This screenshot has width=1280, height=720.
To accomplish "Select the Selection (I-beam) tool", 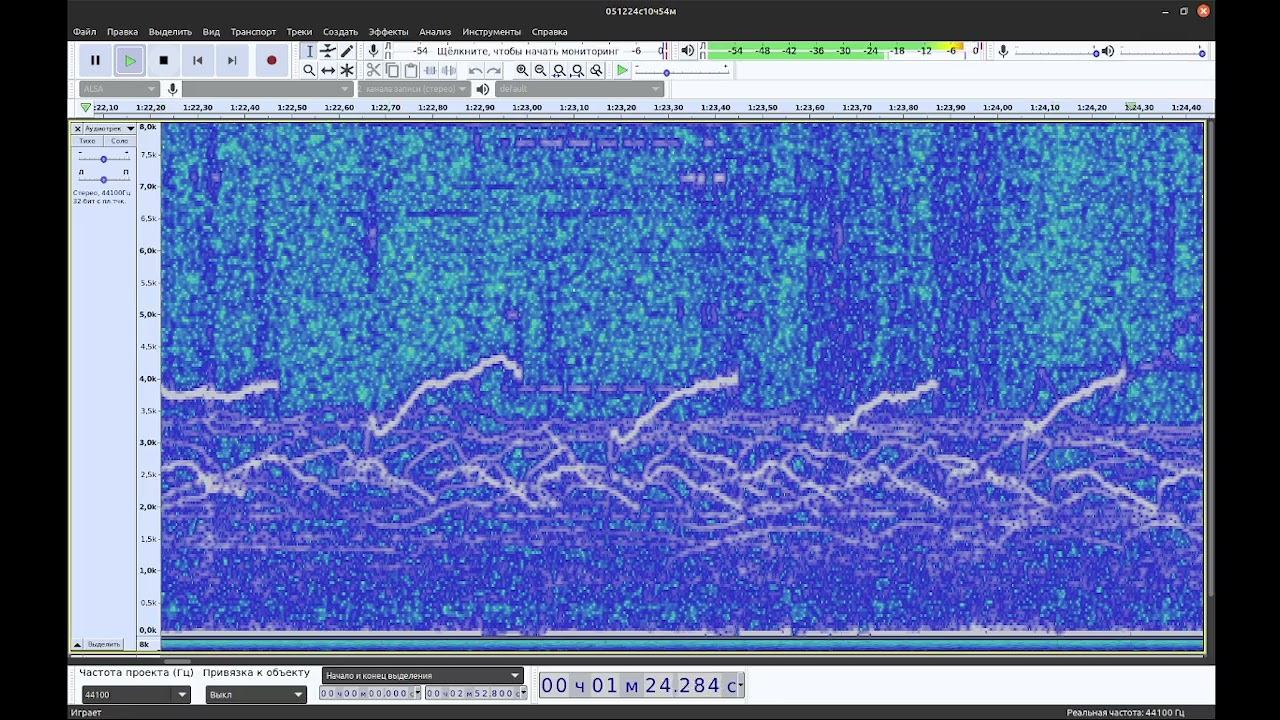I will coord(309,51).
